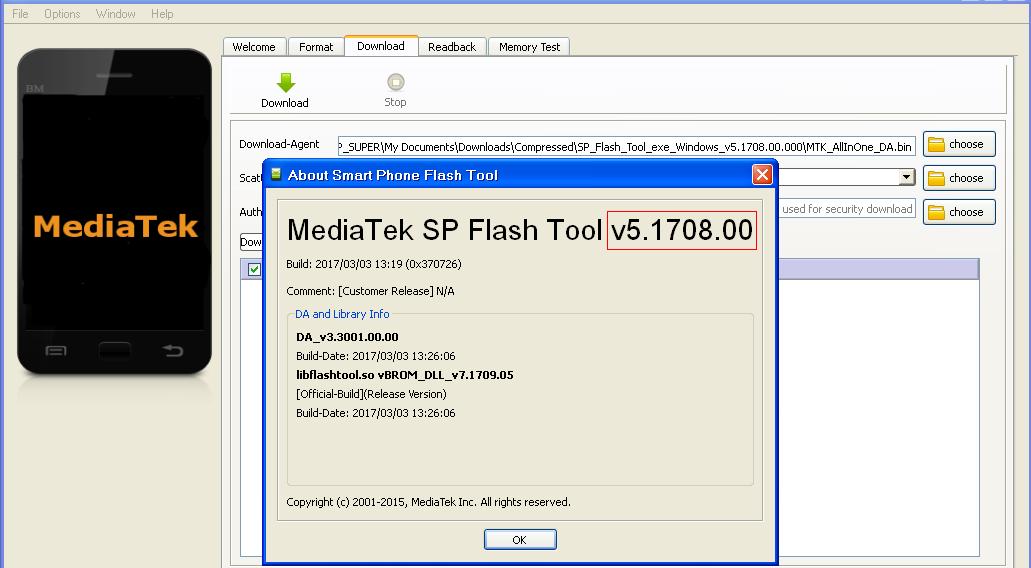Close the About Smart Phone Flash Tool dialog
Image resolution: width=1031 pixels, height=568 pixels.
(x=762, y=175)
